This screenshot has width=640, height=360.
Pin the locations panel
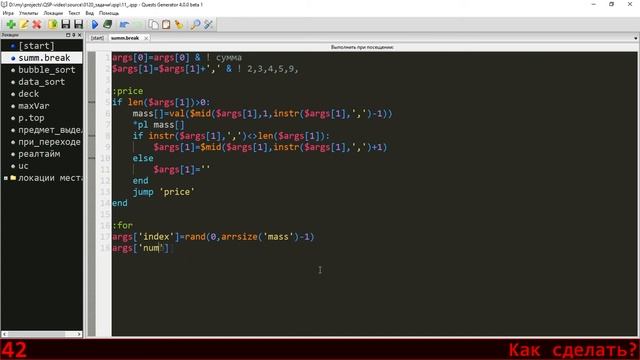(73, 35)
